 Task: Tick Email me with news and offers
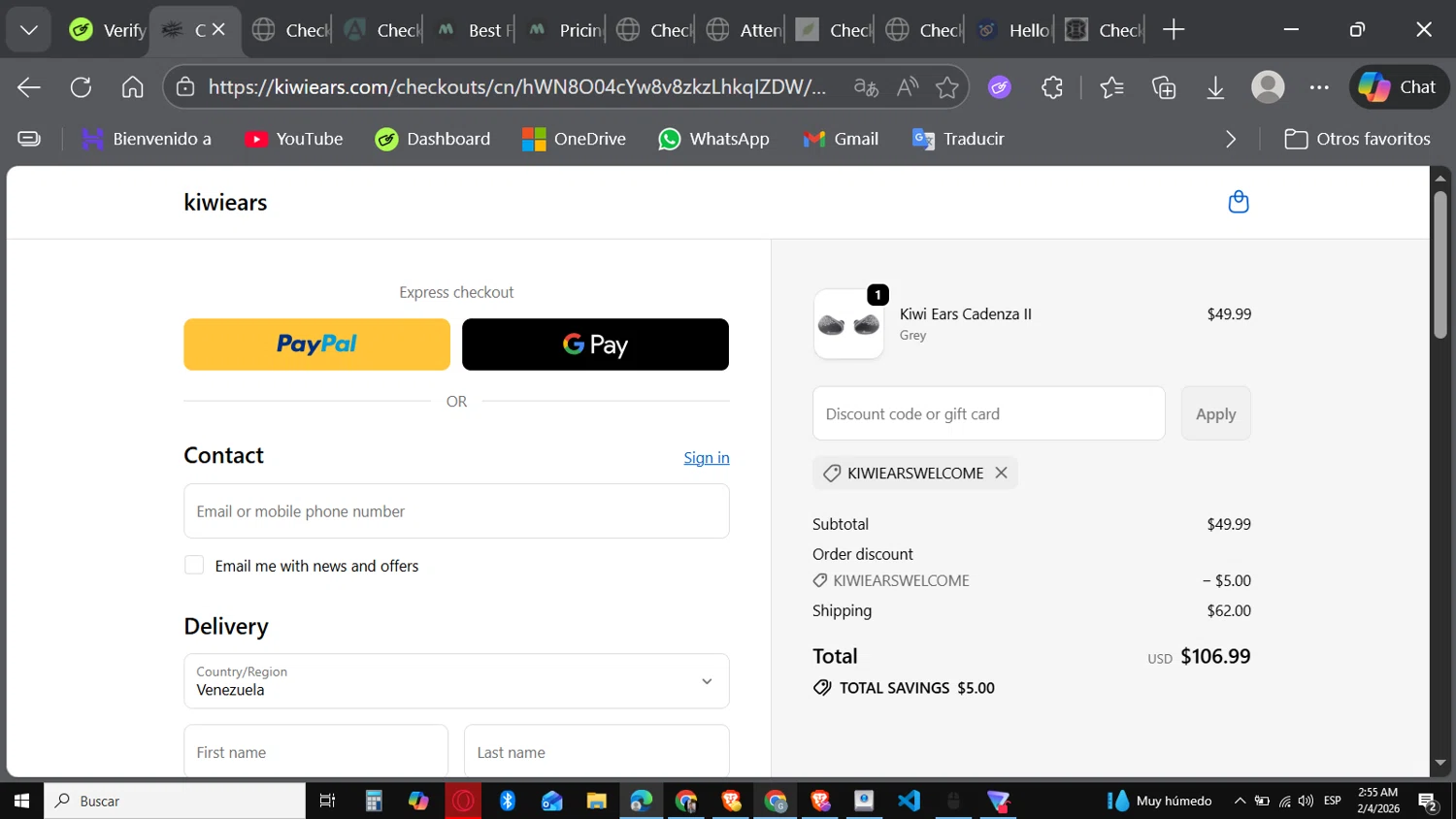[x=194, y=566]
